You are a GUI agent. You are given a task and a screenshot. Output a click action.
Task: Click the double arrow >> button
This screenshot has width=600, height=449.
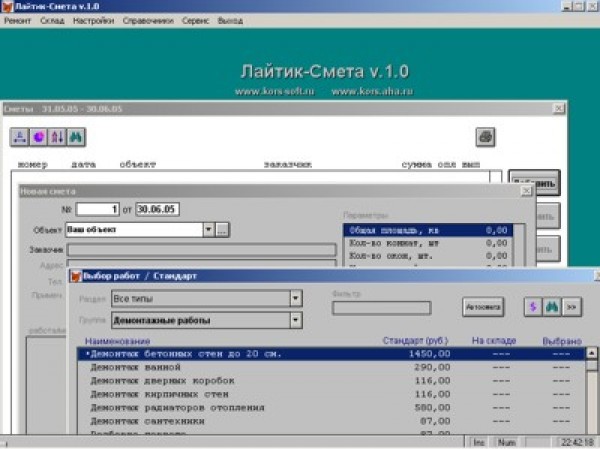point(571,306)
